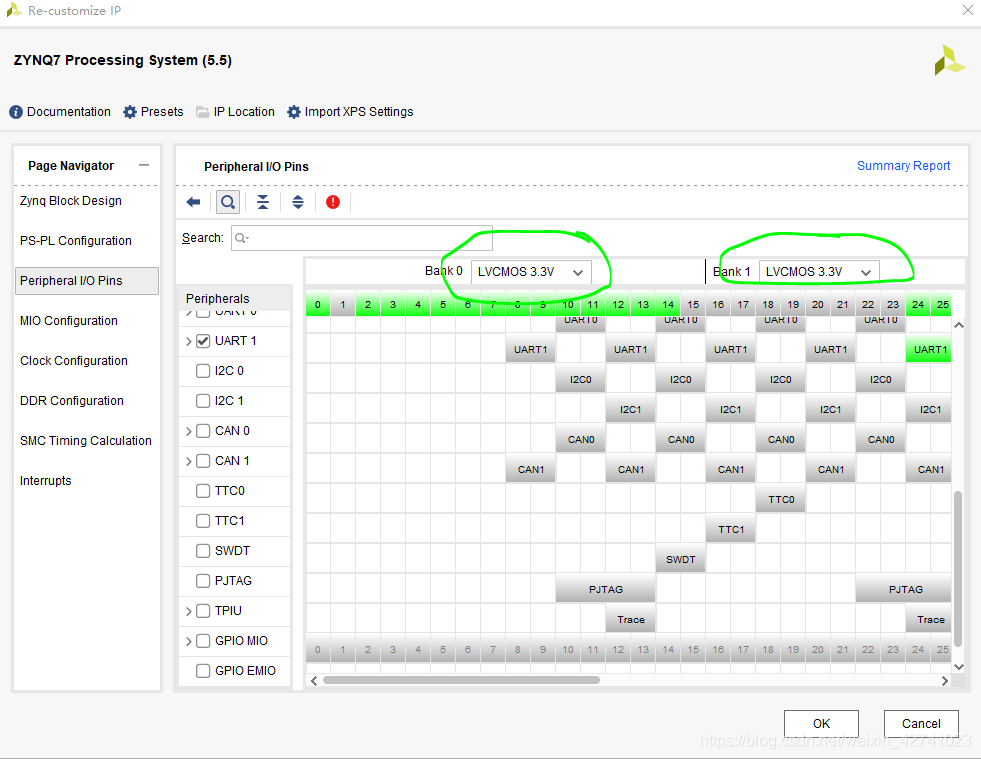Enable the PJTAG checkbox
Viewport: 981px width, 759px height.
point(203,581)
